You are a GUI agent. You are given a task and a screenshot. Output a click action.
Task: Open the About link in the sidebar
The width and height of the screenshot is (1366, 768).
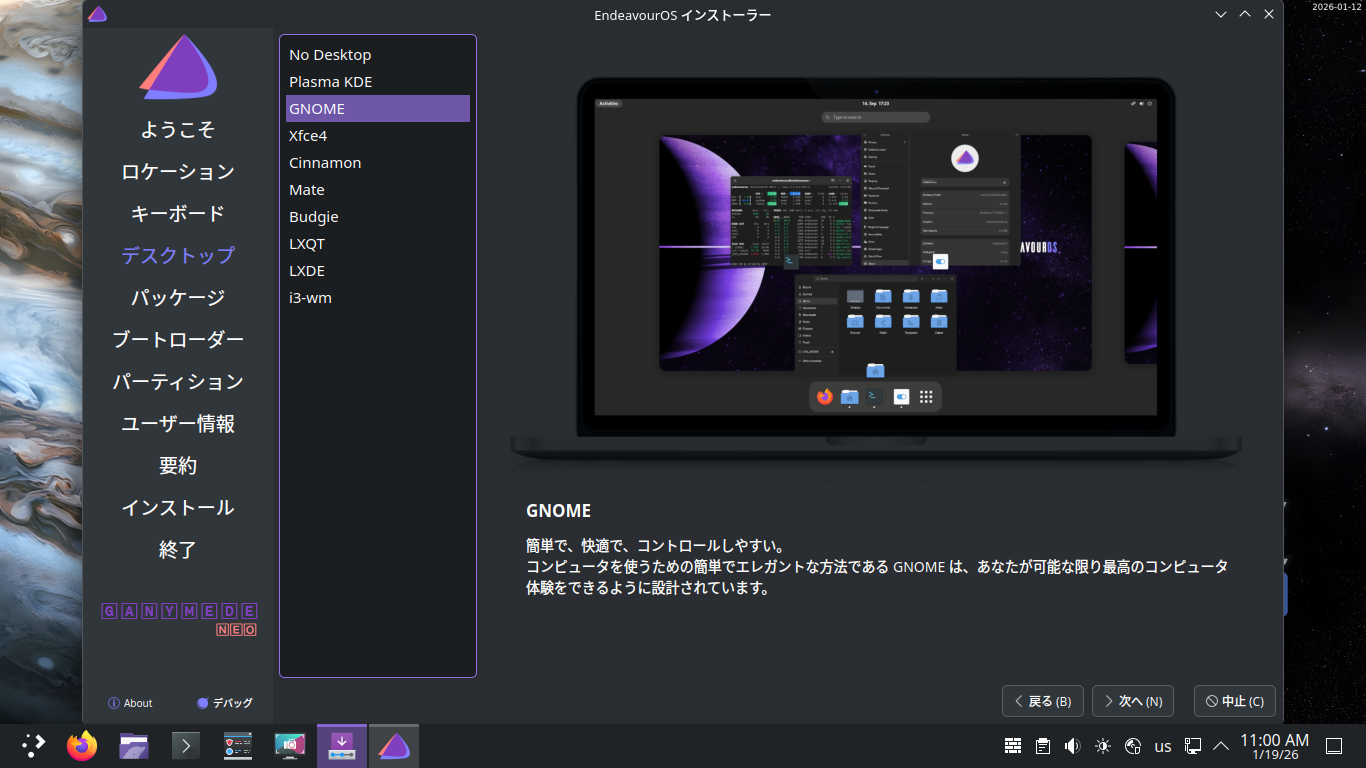click(130, 703)
